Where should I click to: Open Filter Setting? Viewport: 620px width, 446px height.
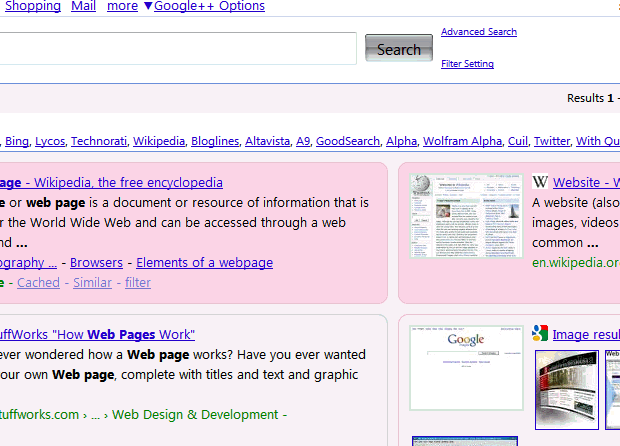tap(467, 64)
